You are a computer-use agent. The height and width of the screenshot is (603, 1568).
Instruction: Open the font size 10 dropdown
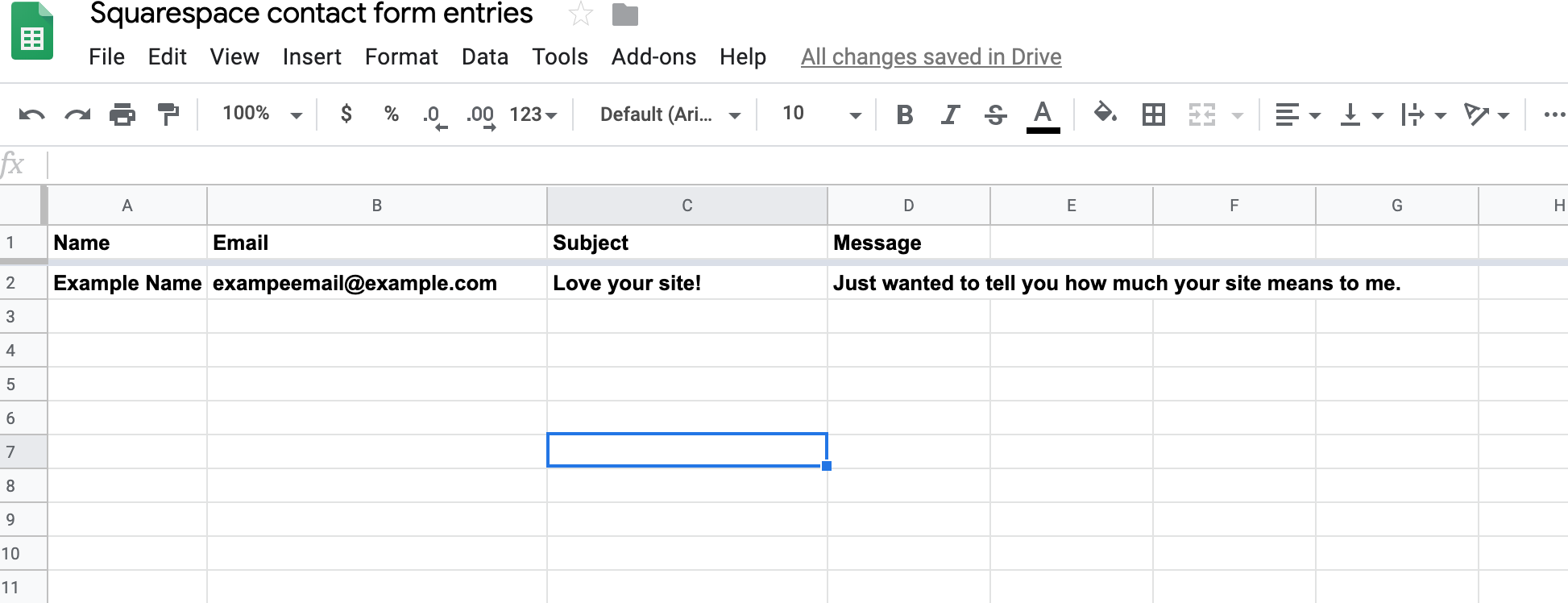pos(820,114)
